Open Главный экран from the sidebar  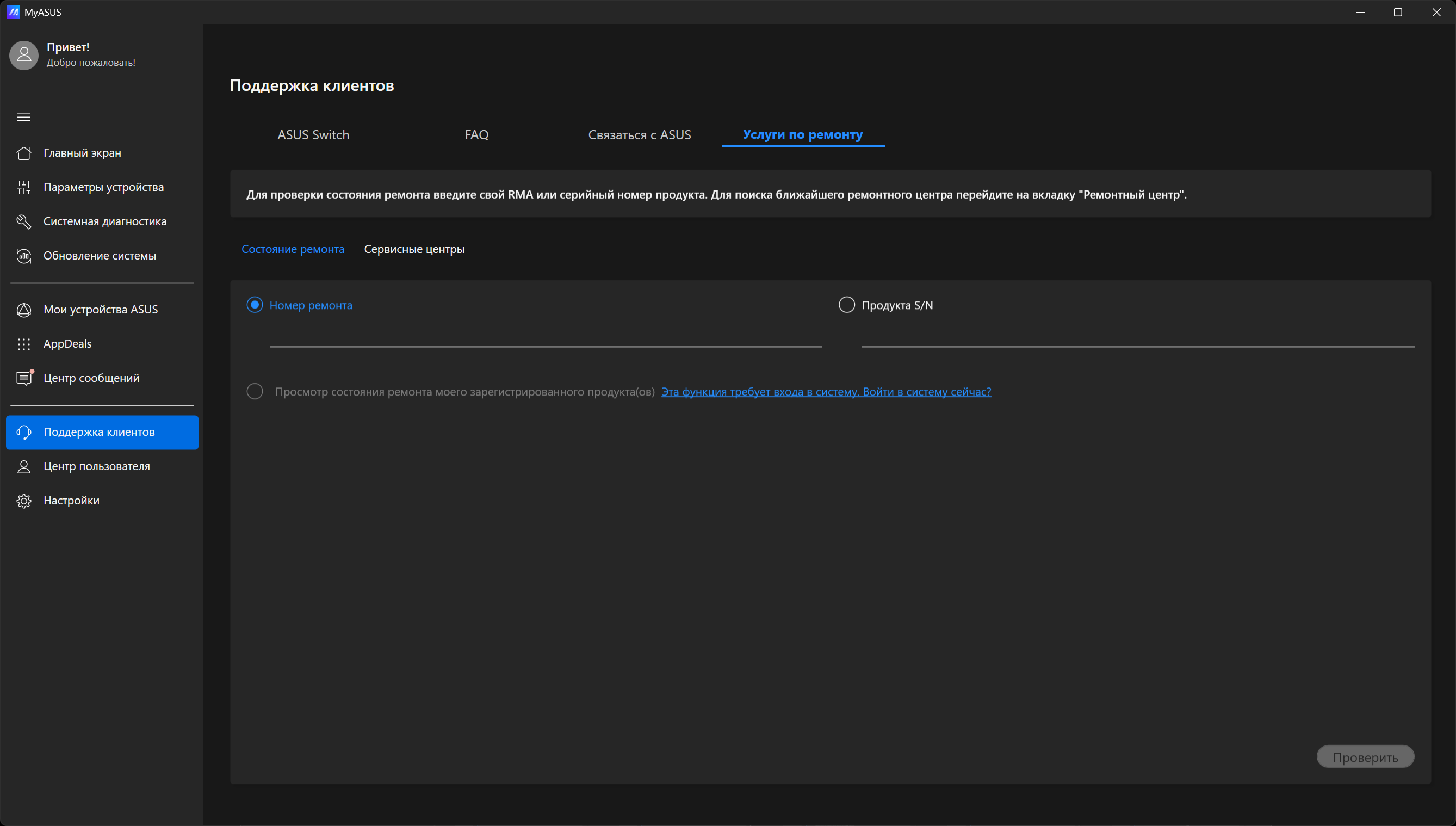tap(102, 153)
